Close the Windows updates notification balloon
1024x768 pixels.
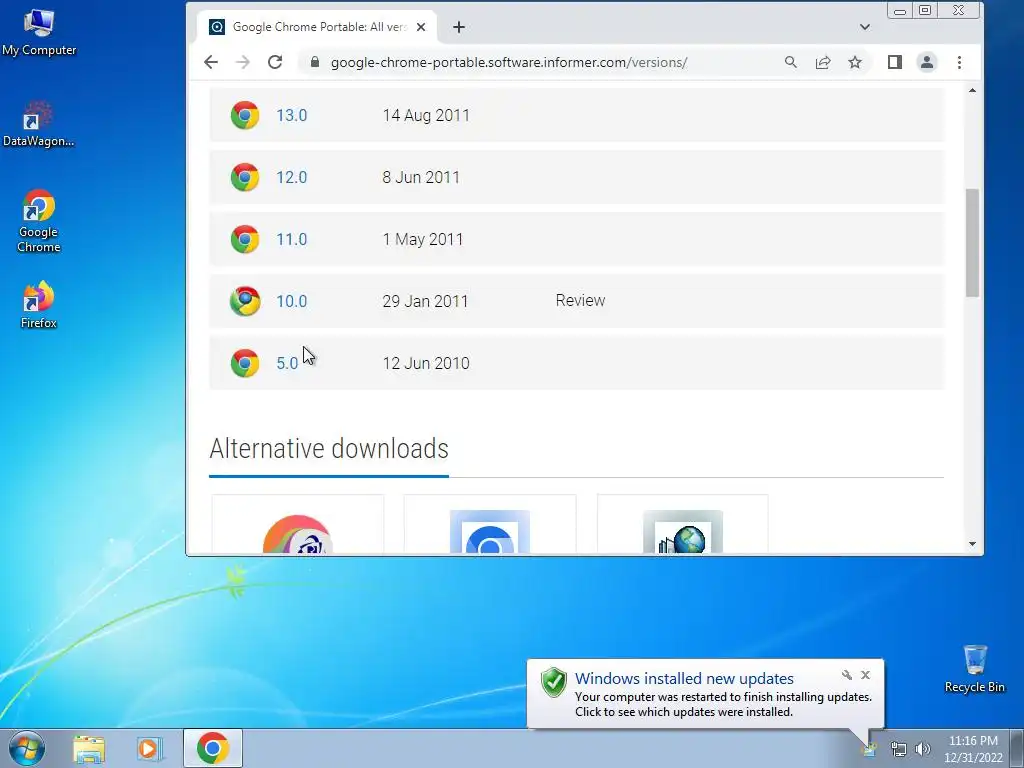(x=865, y=675)
